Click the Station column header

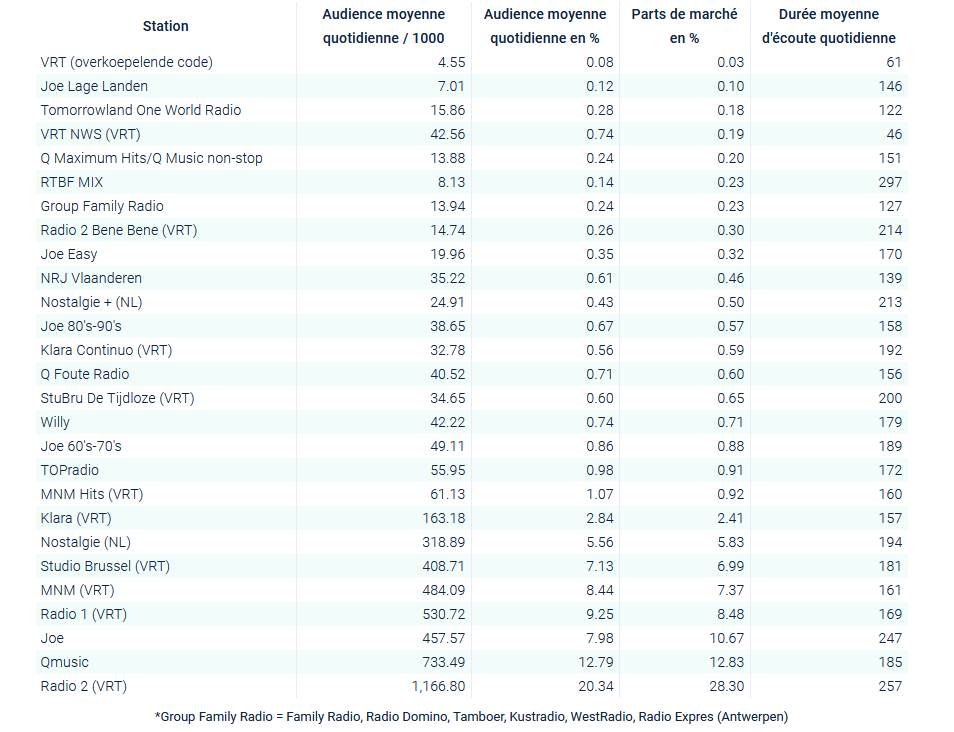click(165, 26)
